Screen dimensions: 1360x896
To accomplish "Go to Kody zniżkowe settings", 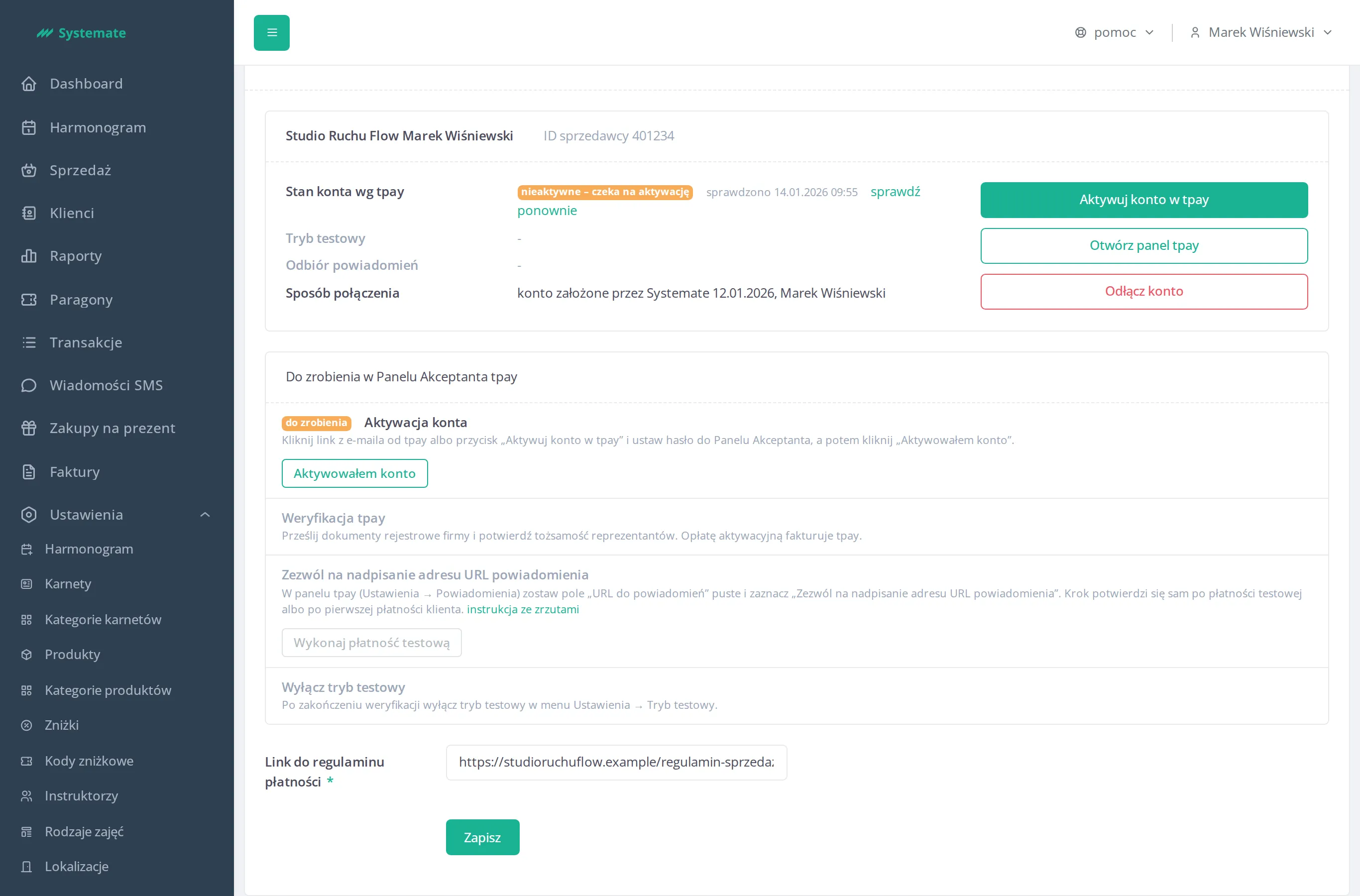I will coord(89,761).
